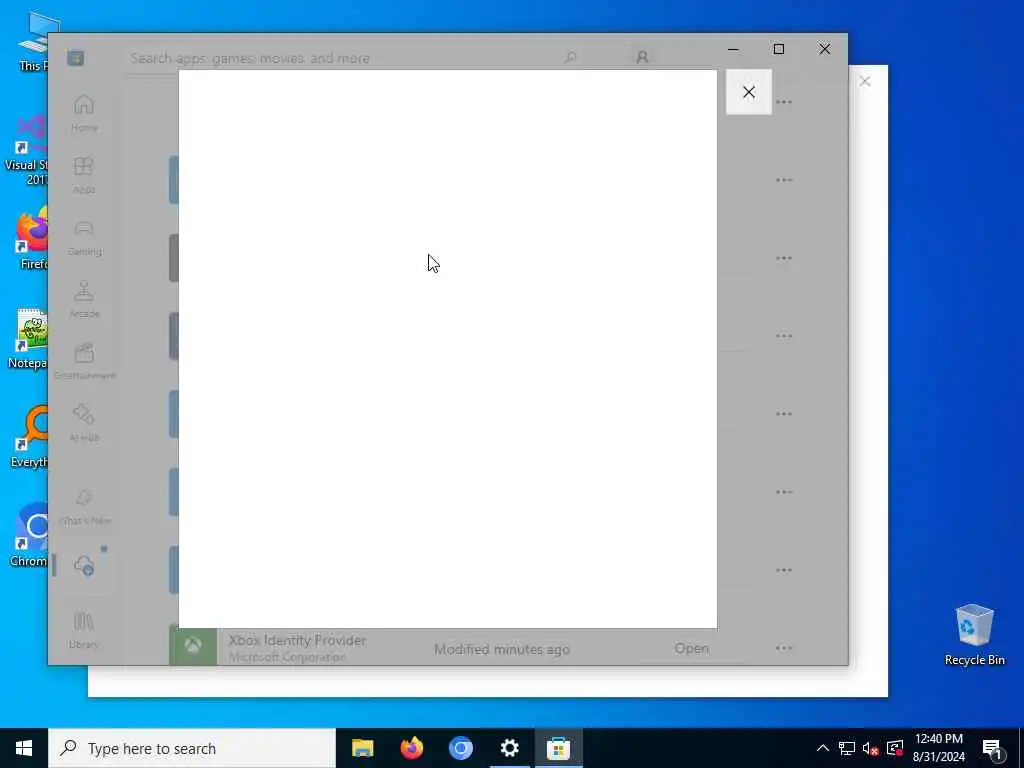This screenshot has height=768, width=1024.
Task: Open Recycle Bin on desktop
Action: 974,634
